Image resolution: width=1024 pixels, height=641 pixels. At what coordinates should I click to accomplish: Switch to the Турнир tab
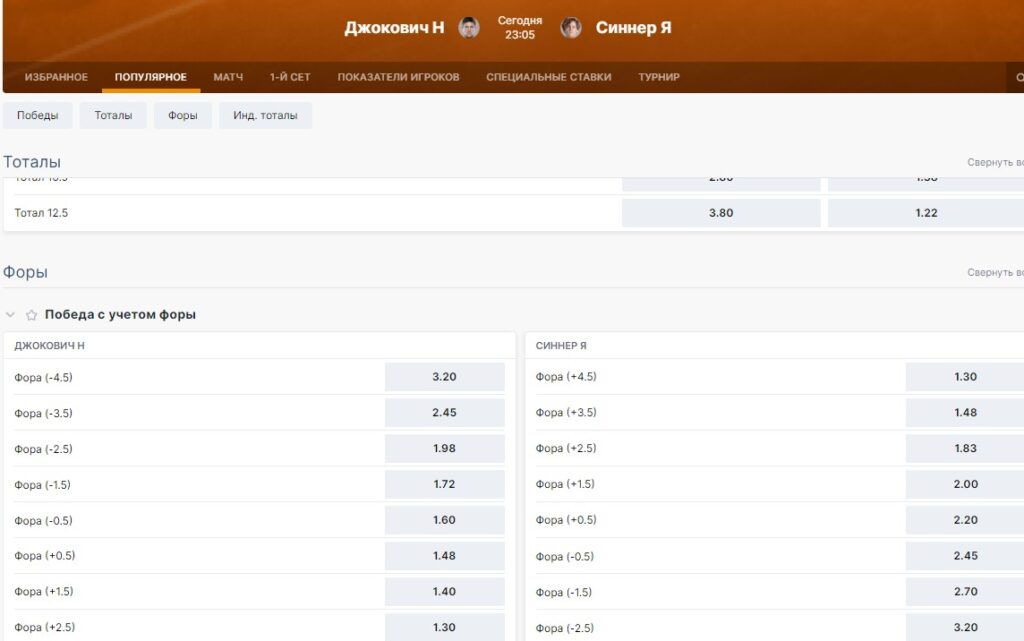[x=659, y=77]
